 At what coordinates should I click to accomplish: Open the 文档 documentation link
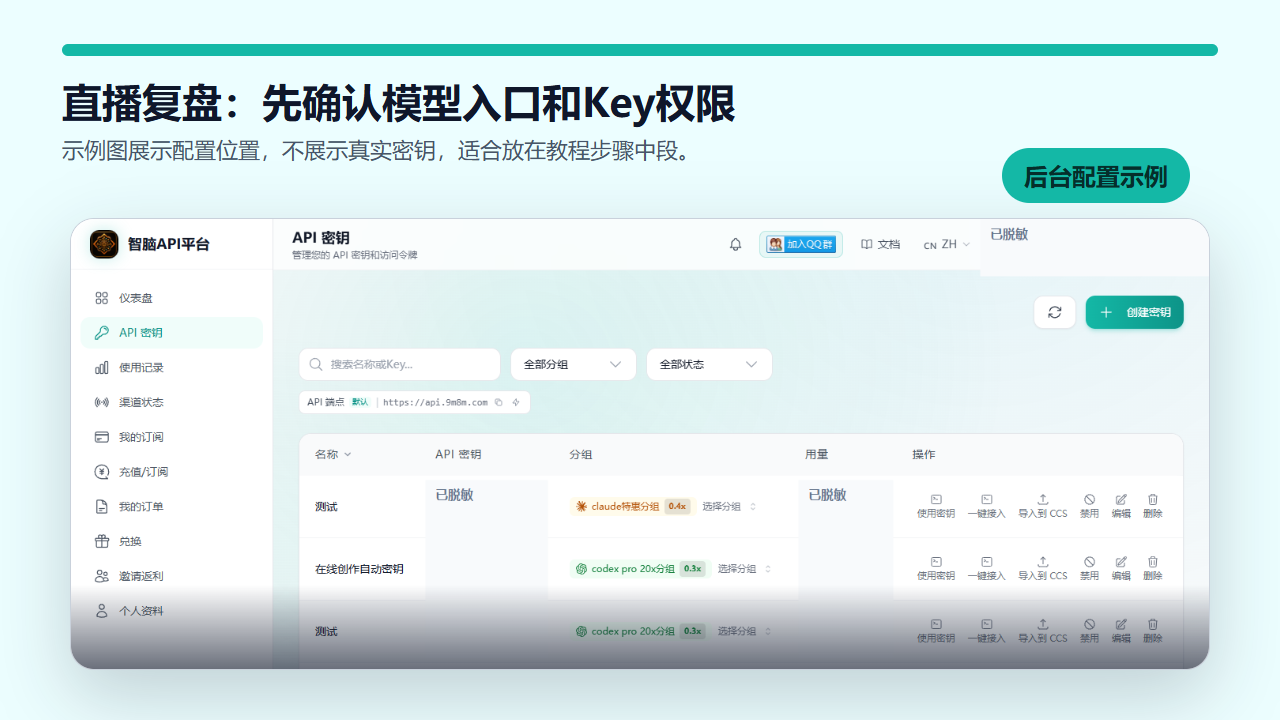881,244
